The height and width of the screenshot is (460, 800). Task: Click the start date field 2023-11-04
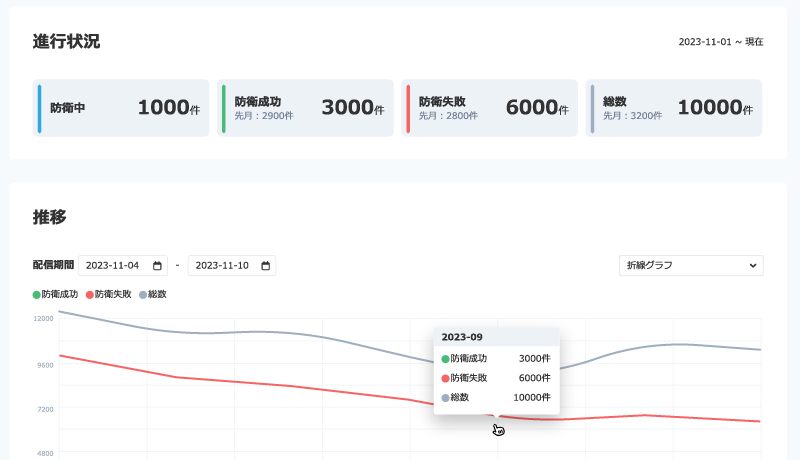click(122, 265)
